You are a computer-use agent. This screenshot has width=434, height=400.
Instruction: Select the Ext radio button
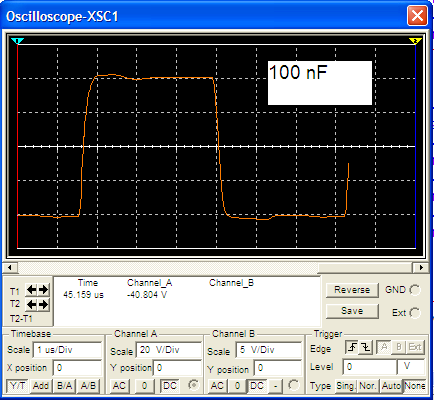(415, 313)
